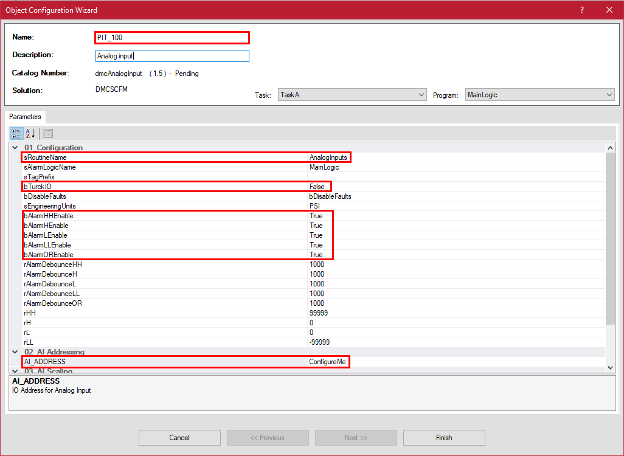Close the Object Configuration Wizard window

pos(609,9)
